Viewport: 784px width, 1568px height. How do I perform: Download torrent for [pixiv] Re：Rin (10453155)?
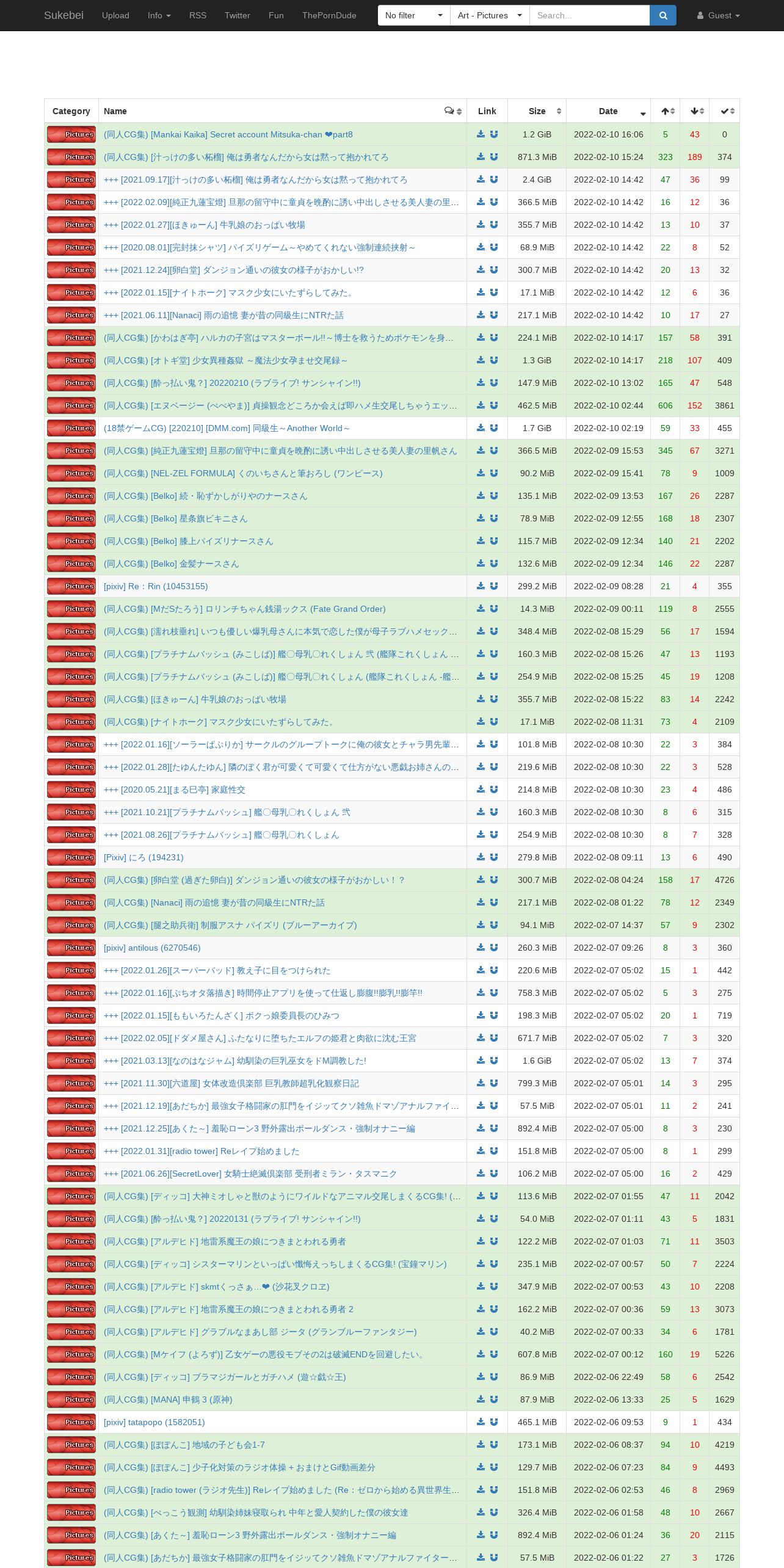(x=481, y=586)
